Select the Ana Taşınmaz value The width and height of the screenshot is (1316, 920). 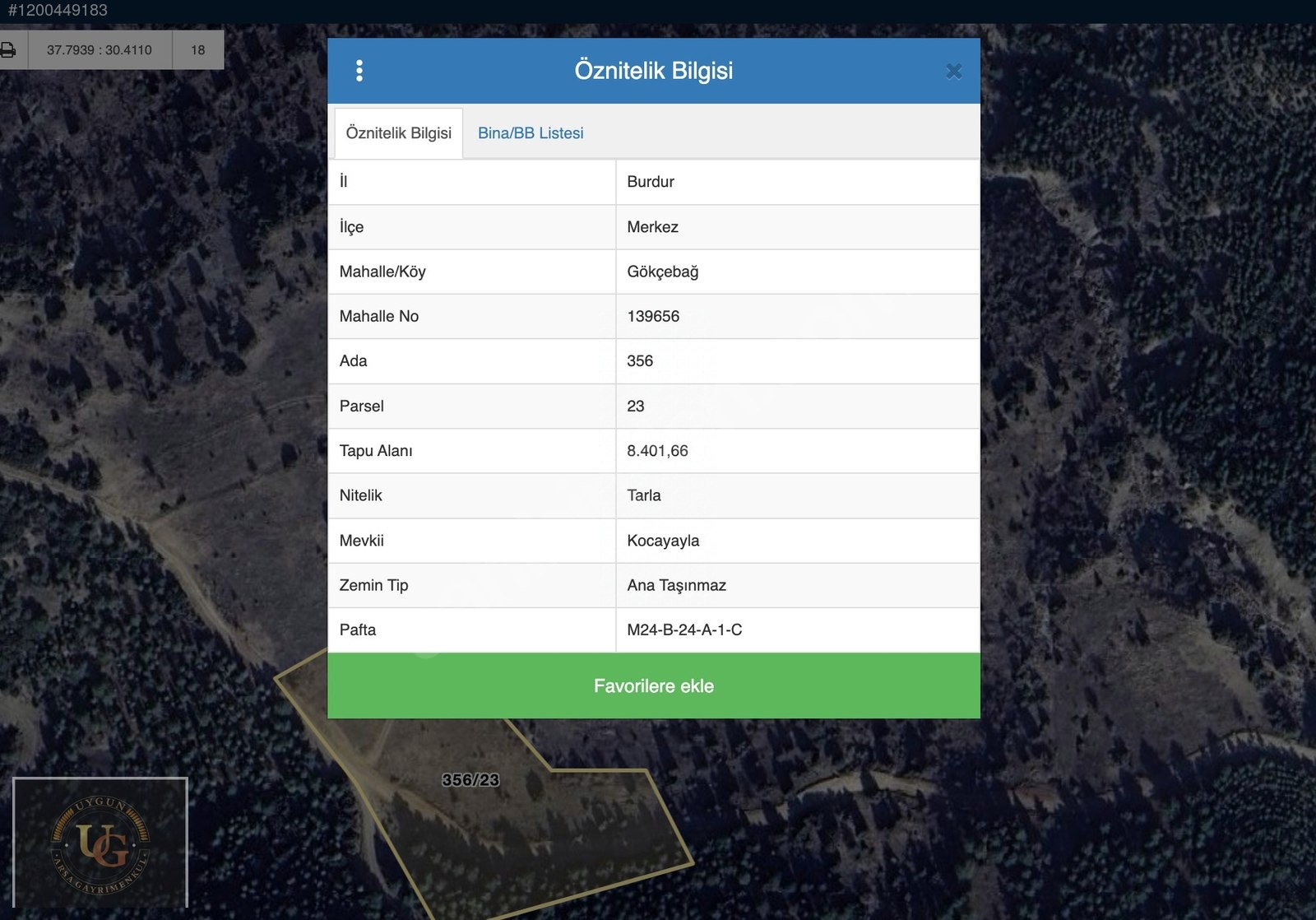[x=676, y=585]
